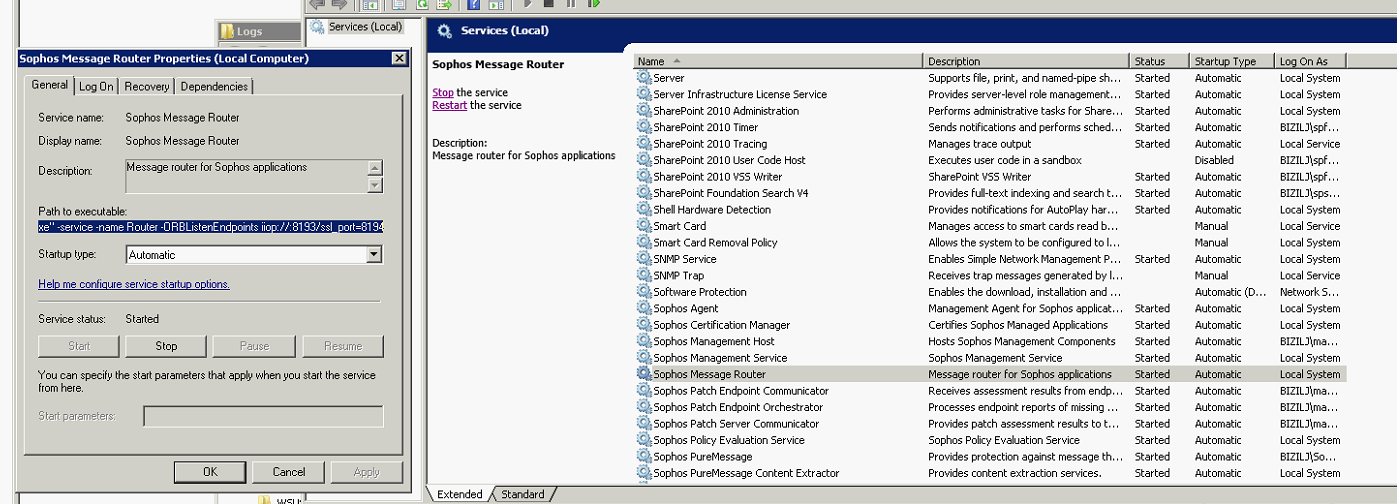
Task: Select the Server Infrastructure License Service row
Action: click(x=991, y=94)
